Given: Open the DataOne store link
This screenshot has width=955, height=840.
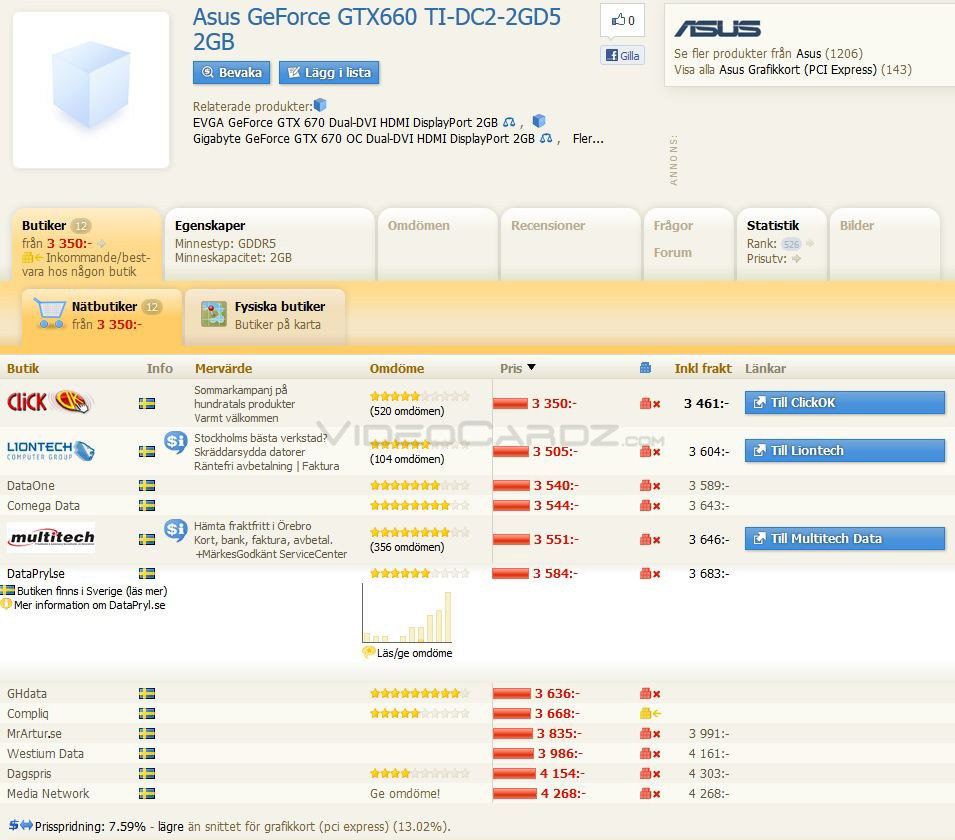Looking at the screenshot, I should coord(30,485).
